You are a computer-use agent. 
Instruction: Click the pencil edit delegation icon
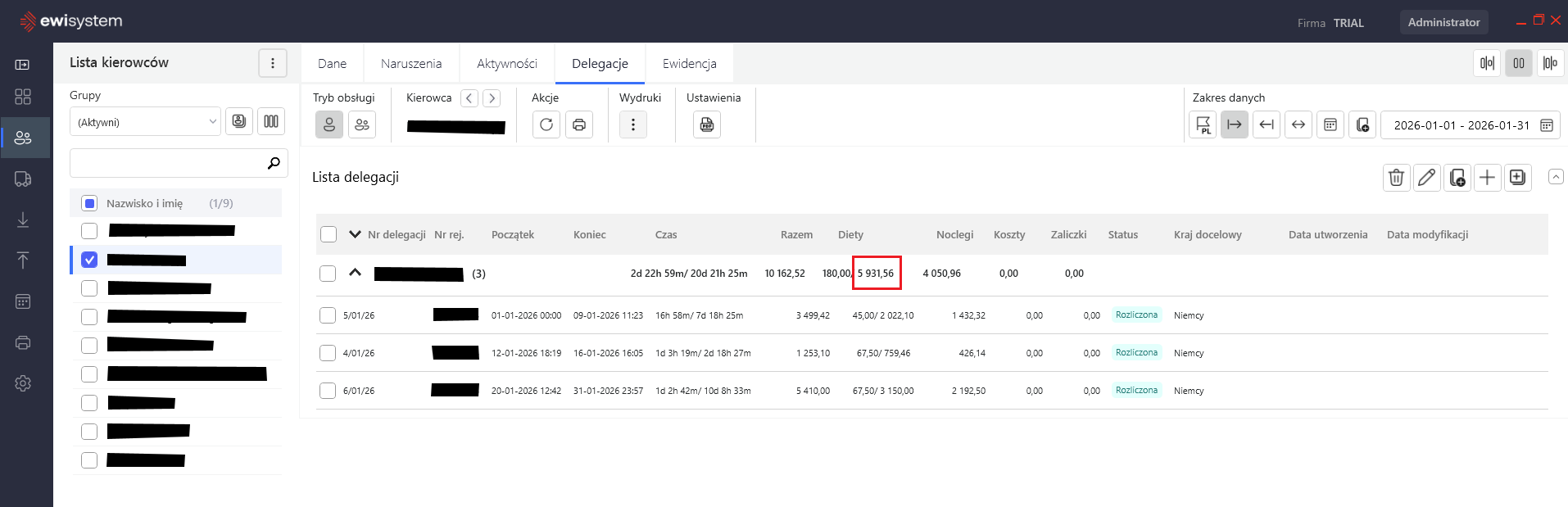coord(1426,177)
